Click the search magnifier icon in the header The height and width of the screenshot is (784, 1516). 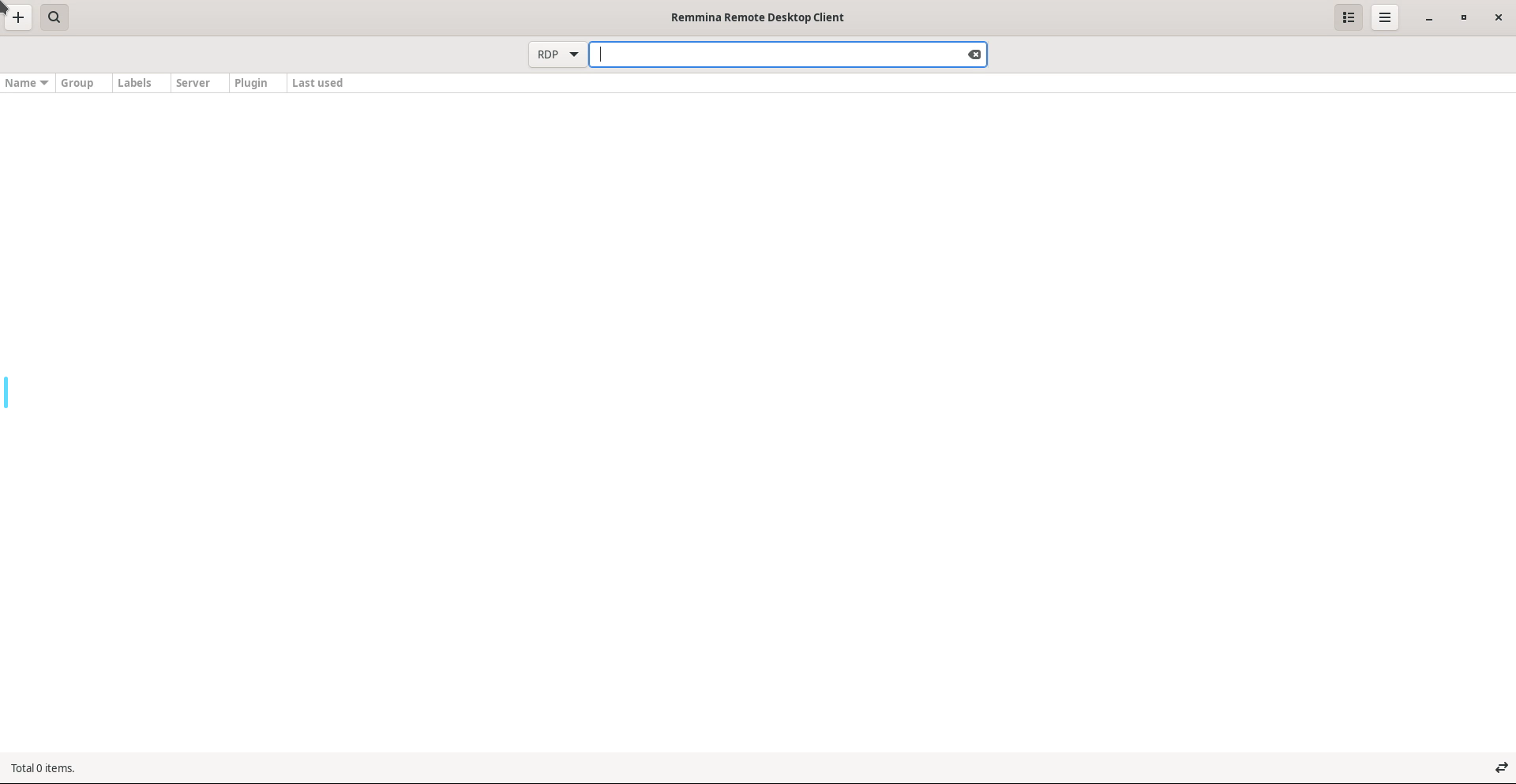point(54,17)
